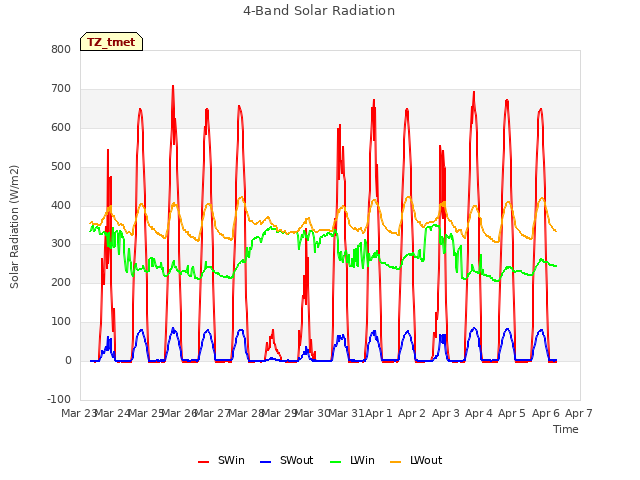Viewport: 640px width, 480px height.
Task: Click the 100 y-axis label
Action: tap(61, 322)
